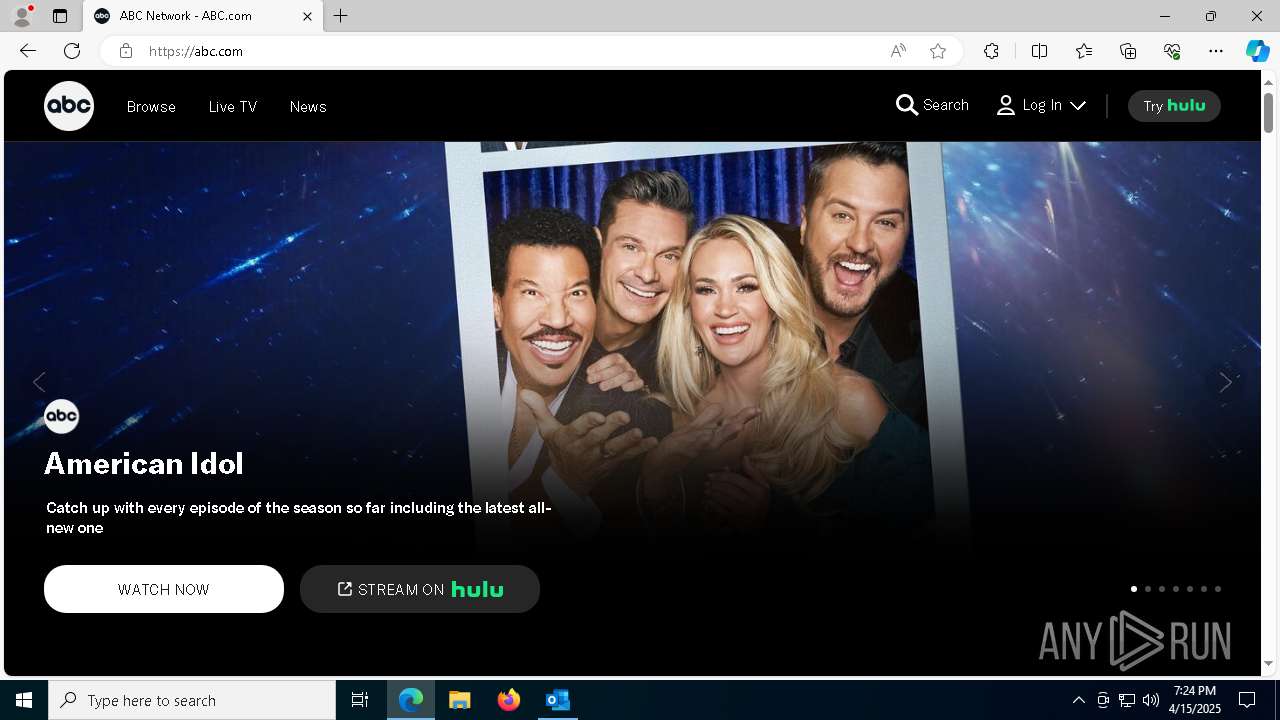Open the Search magnifier icon

(x=907, y=105)
